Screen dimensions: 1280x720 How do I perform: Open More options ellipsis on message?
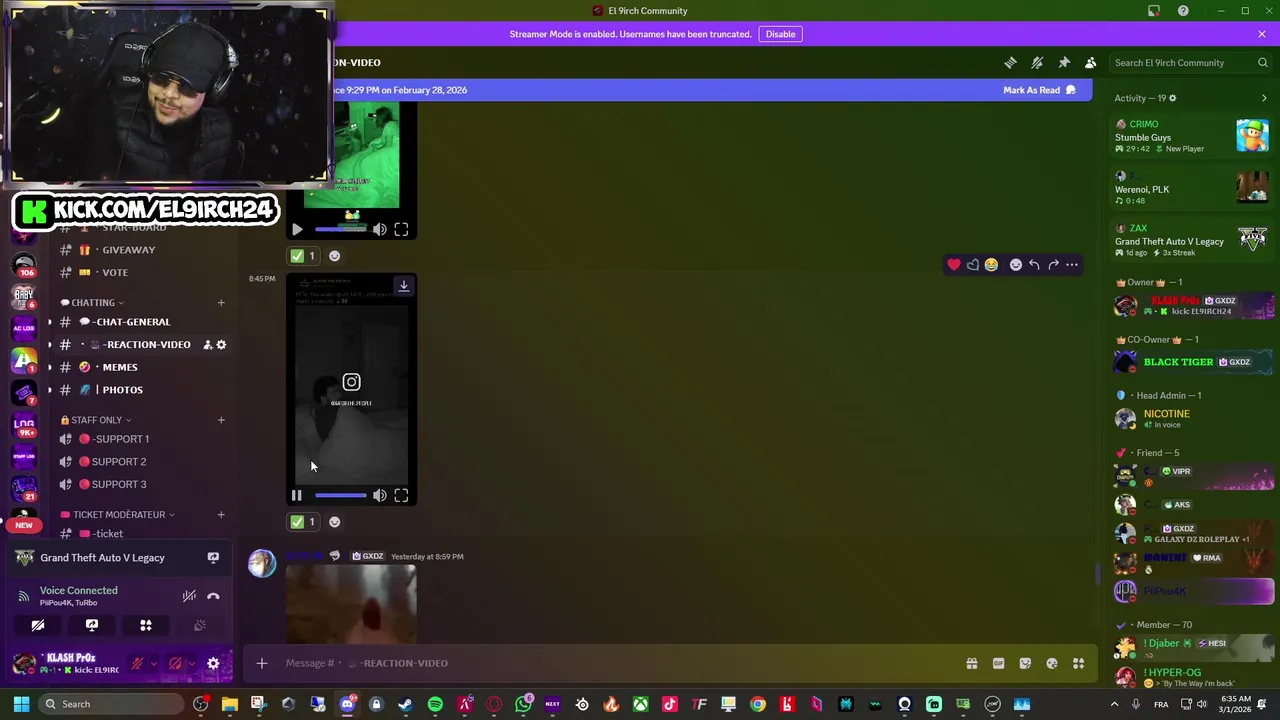click(1072, 265)
